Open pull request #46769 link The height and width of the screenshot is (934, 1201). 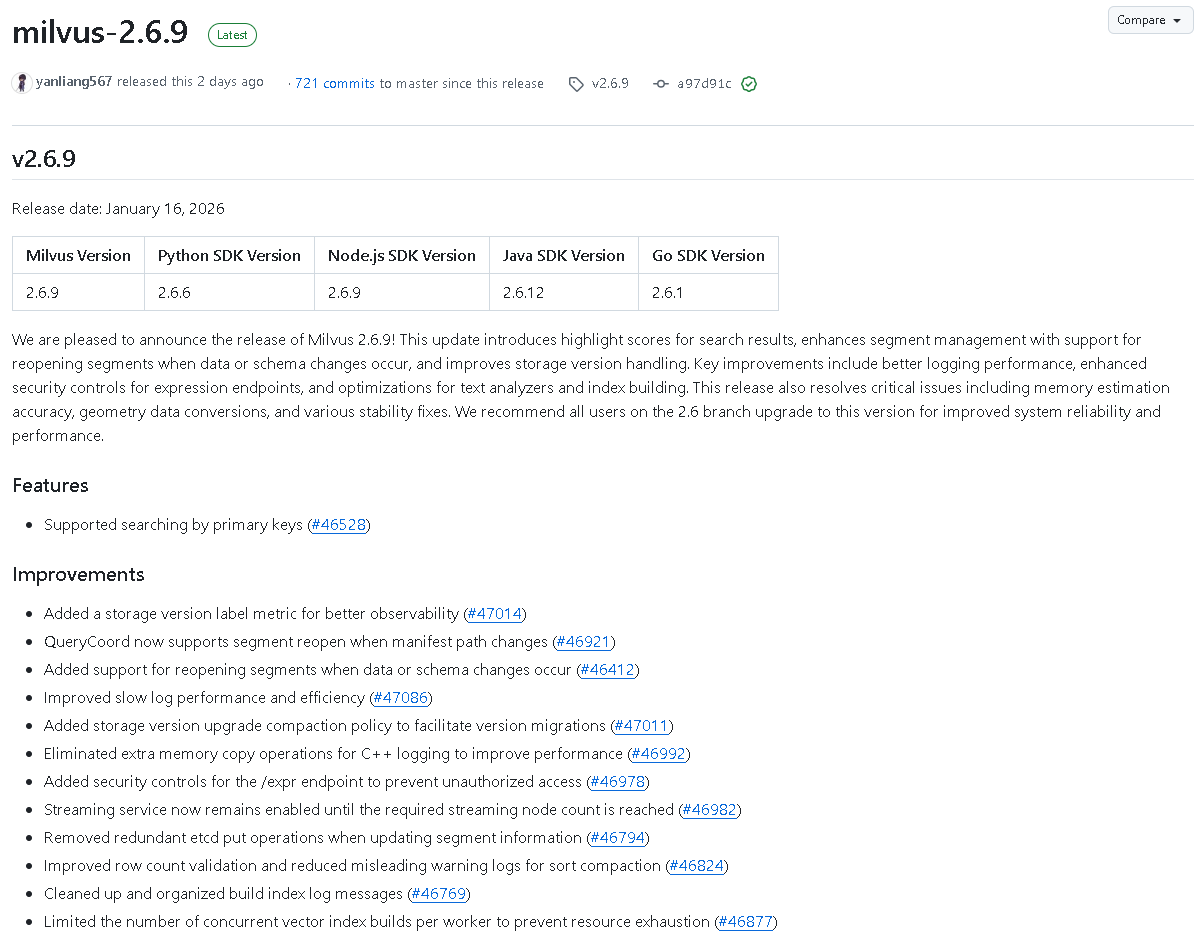click(x=438, y=894)
